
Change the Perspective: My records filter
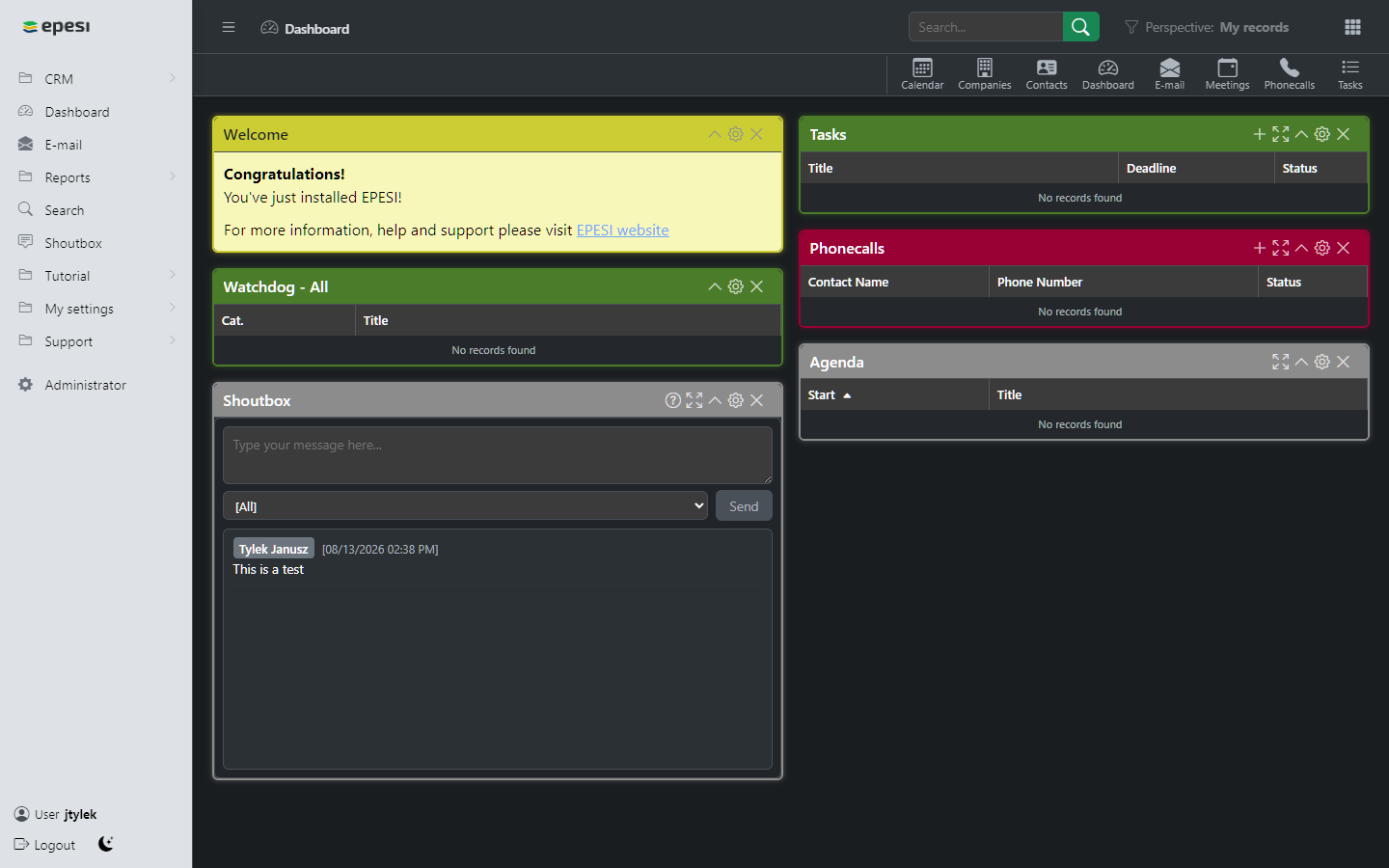[1207, 27]
